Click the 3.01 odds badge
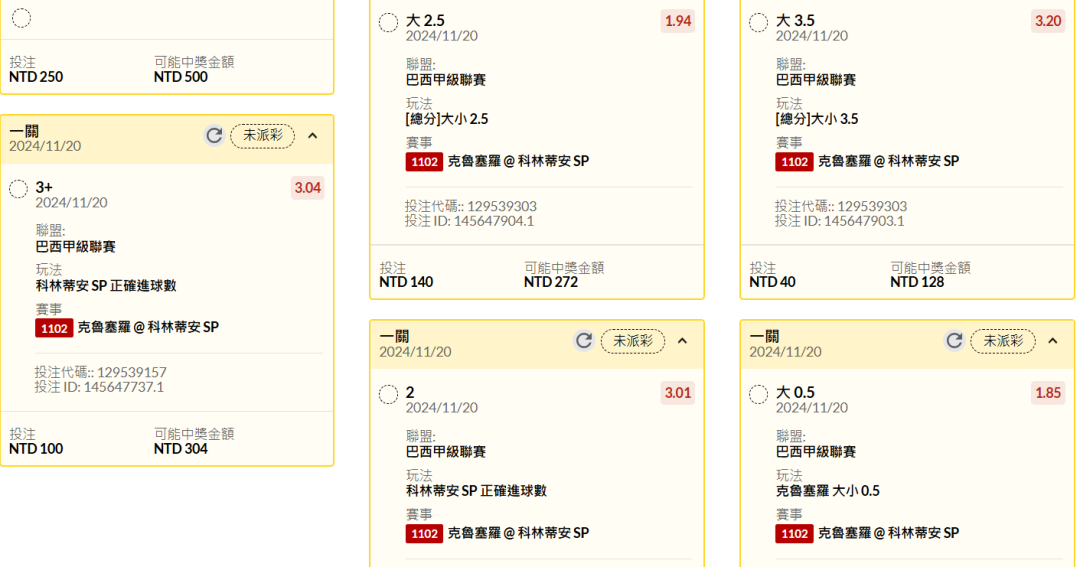Image resolution: width=1080 pixels, height=567 pixels. click(x=678, y=393)
